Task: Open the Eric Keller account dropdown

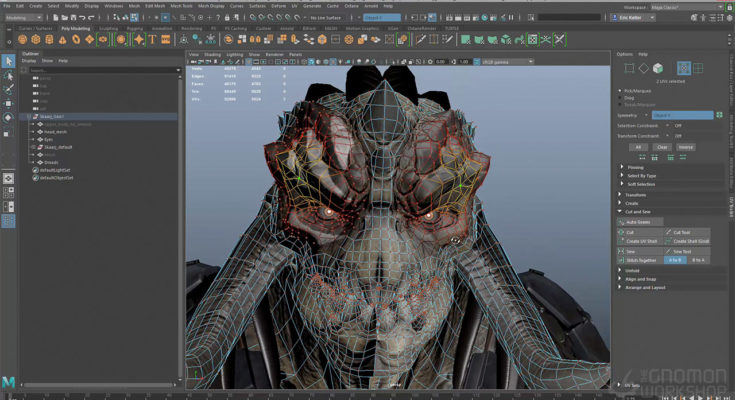Action: coord(632,17)
